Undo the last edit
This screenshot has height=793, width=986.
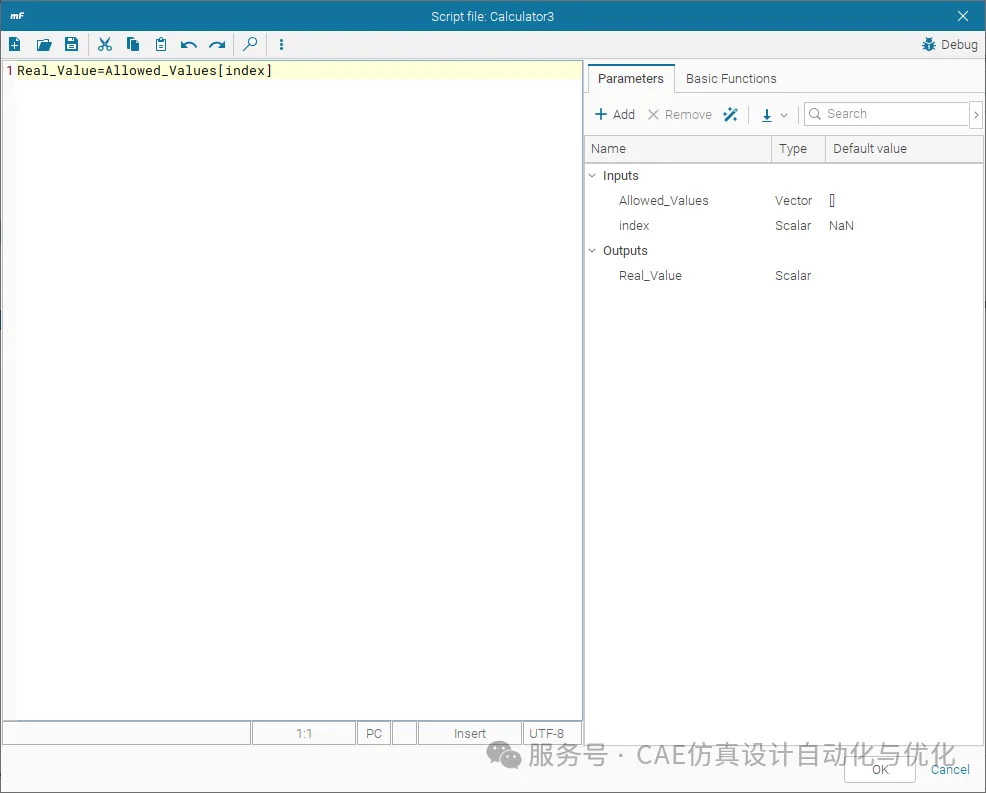(189, 44)
